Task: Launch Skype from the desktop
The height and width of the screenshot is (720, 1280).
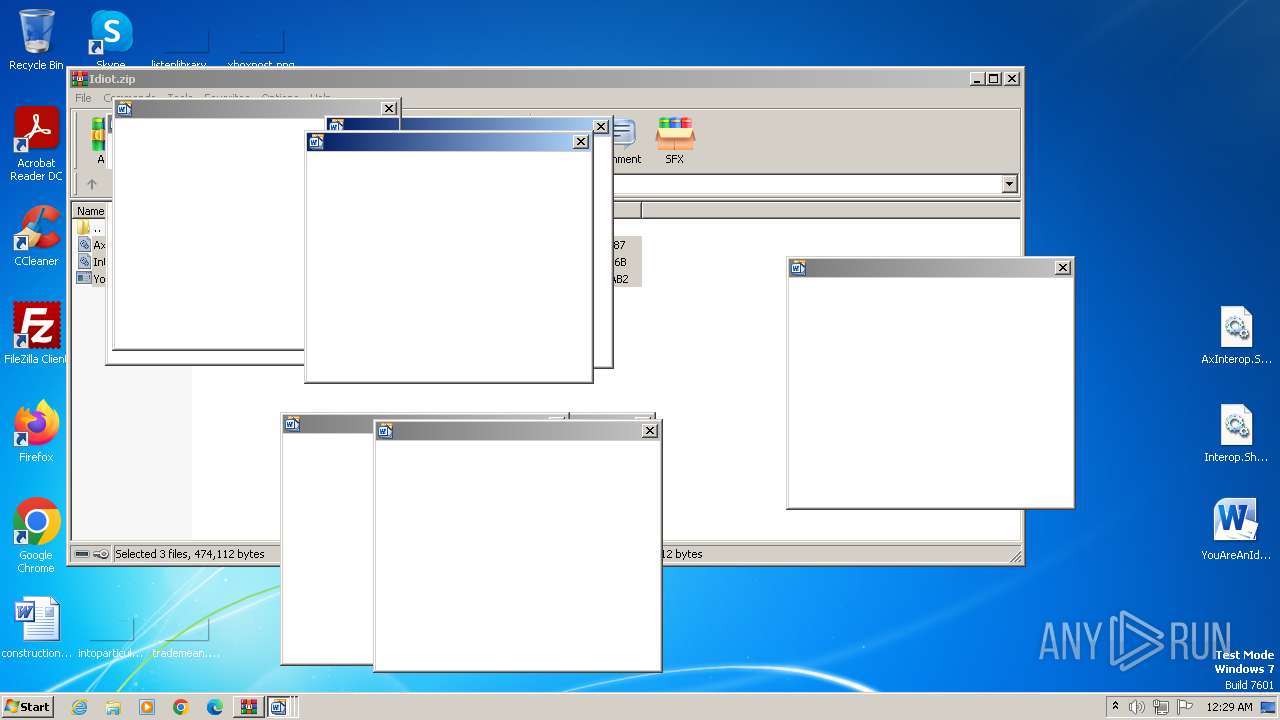Action: [x=110, y=40]
